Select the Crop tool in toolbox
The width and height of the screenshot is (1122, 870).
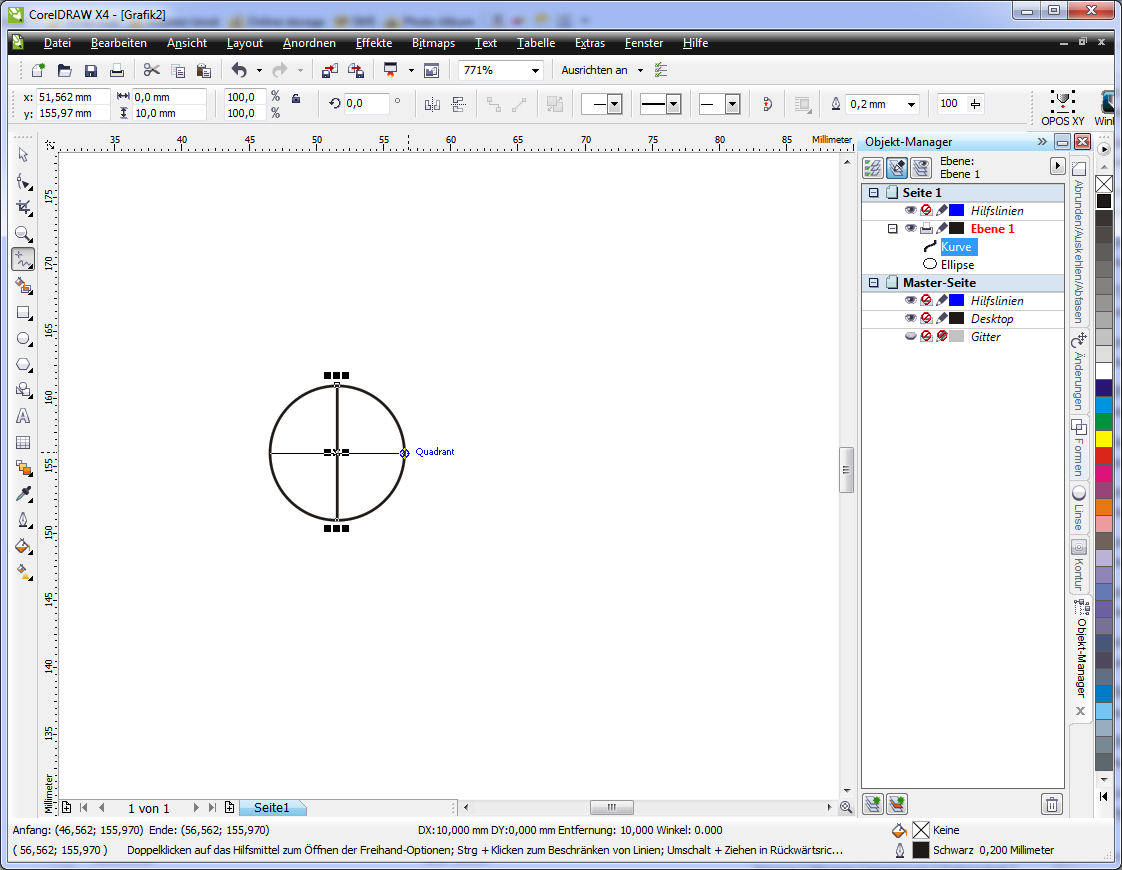[x=23, y=208]
